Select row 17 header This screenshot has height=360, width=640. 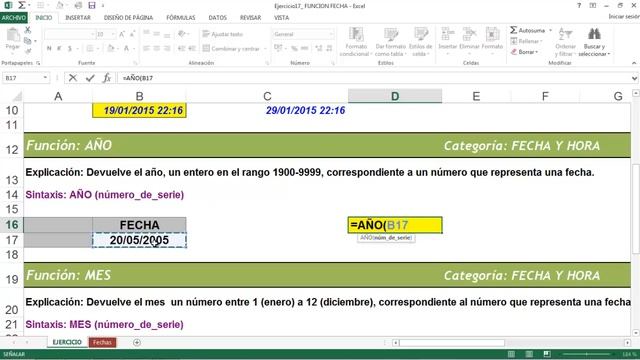[12, 240]
